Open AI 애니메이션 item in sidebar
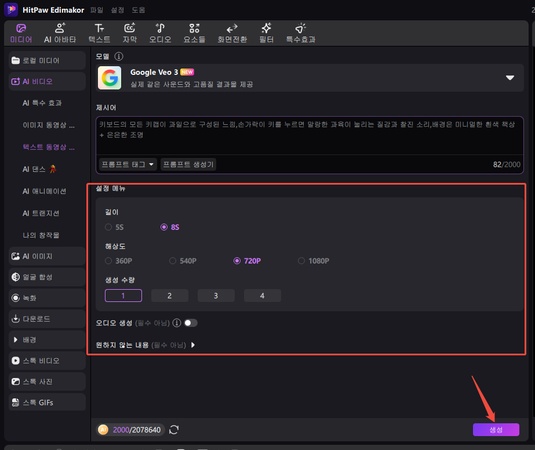Viewport: 535px width, 450px height. 44,191
